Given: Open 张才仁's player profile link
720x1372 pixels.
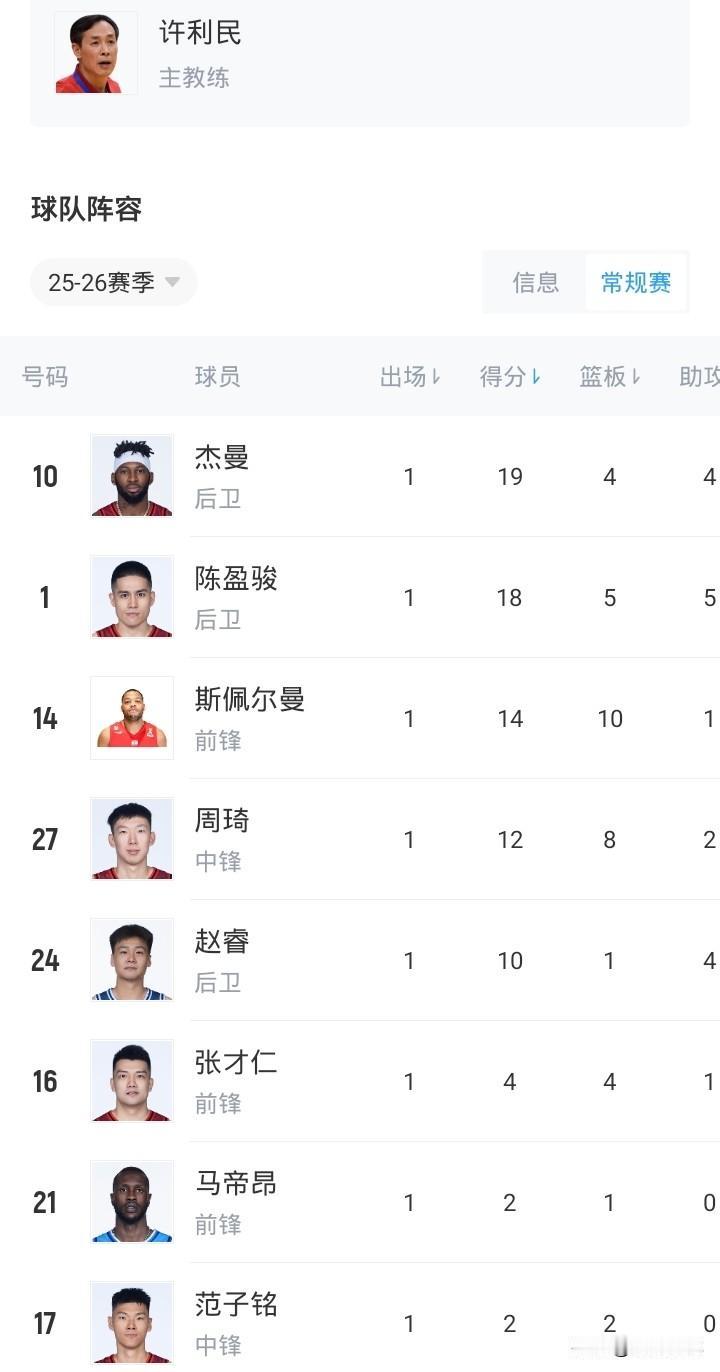Looking at the screenshot, I should click(236, 1063).
